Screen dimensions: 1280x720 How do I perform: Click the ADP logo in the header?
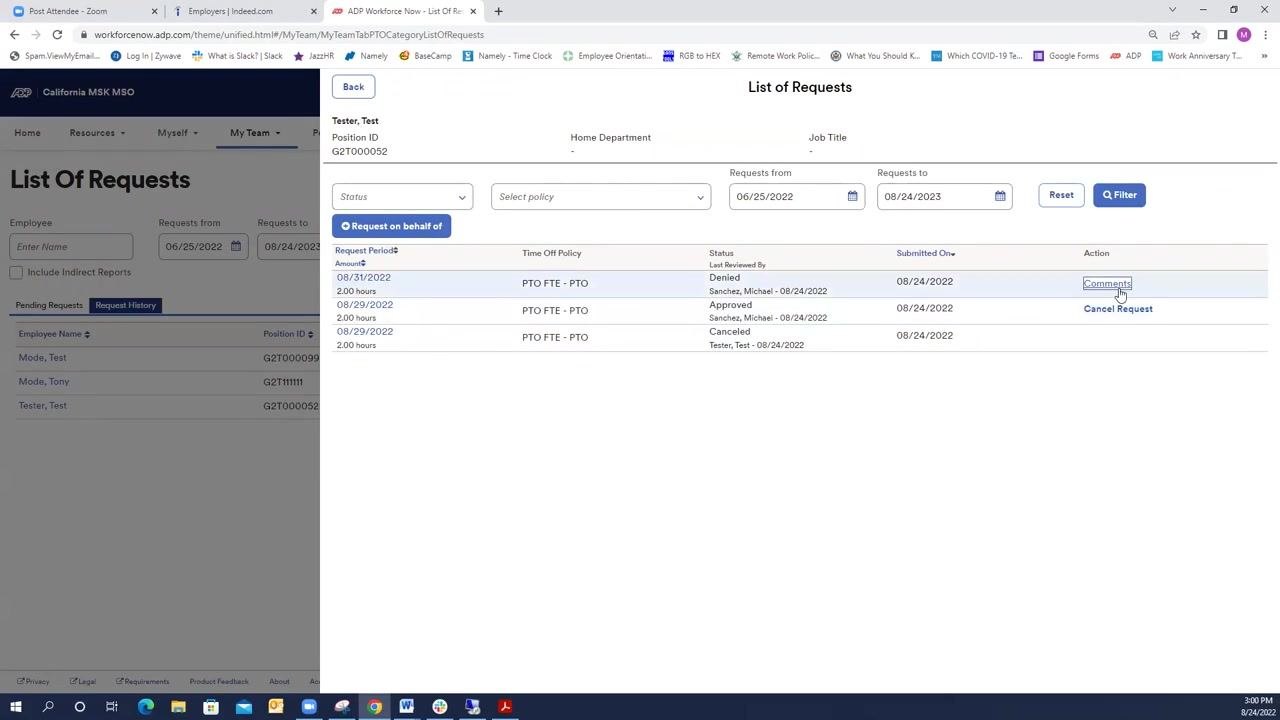tap(21, 92)
